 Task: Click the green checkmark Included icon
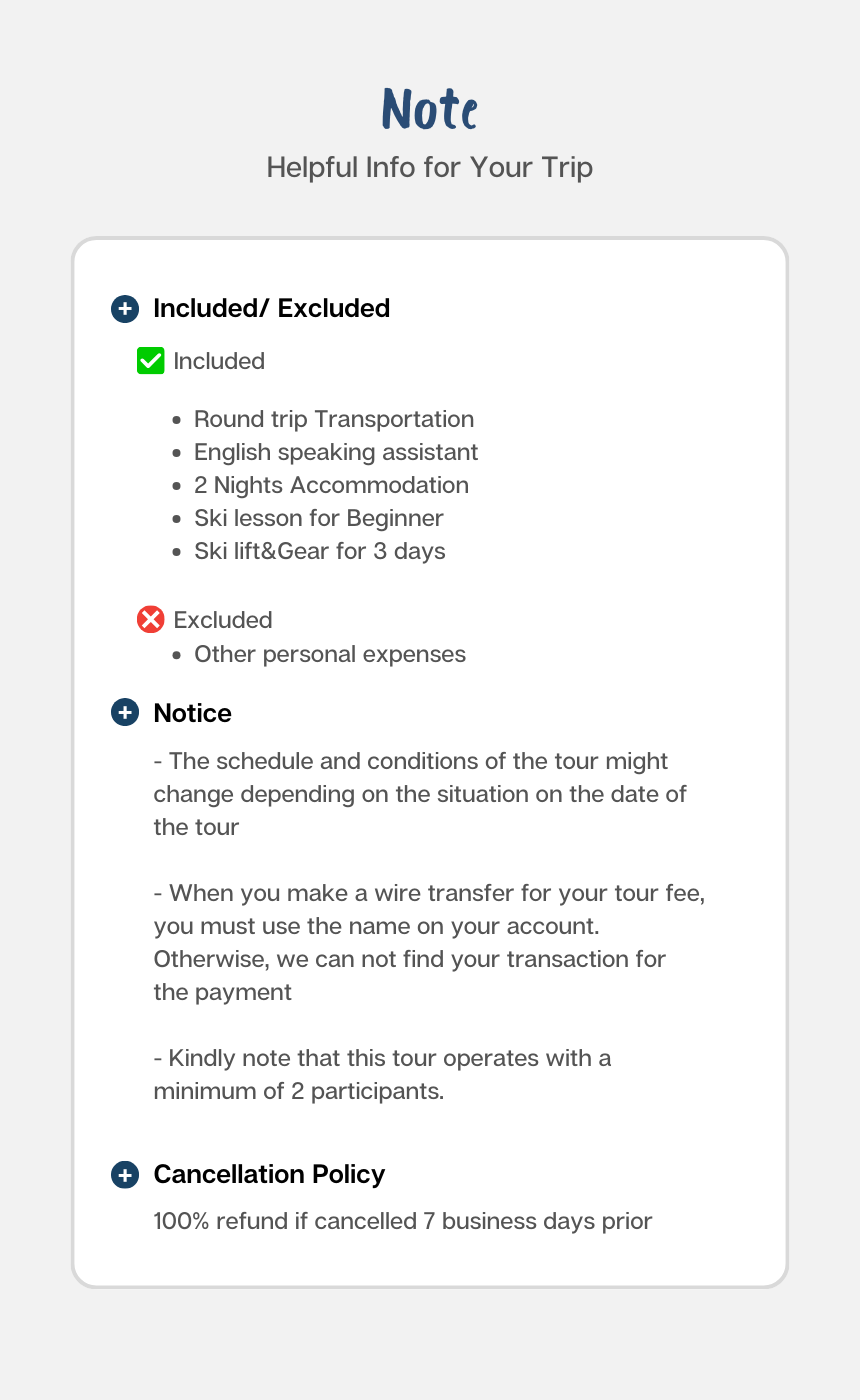coord(150,361)
